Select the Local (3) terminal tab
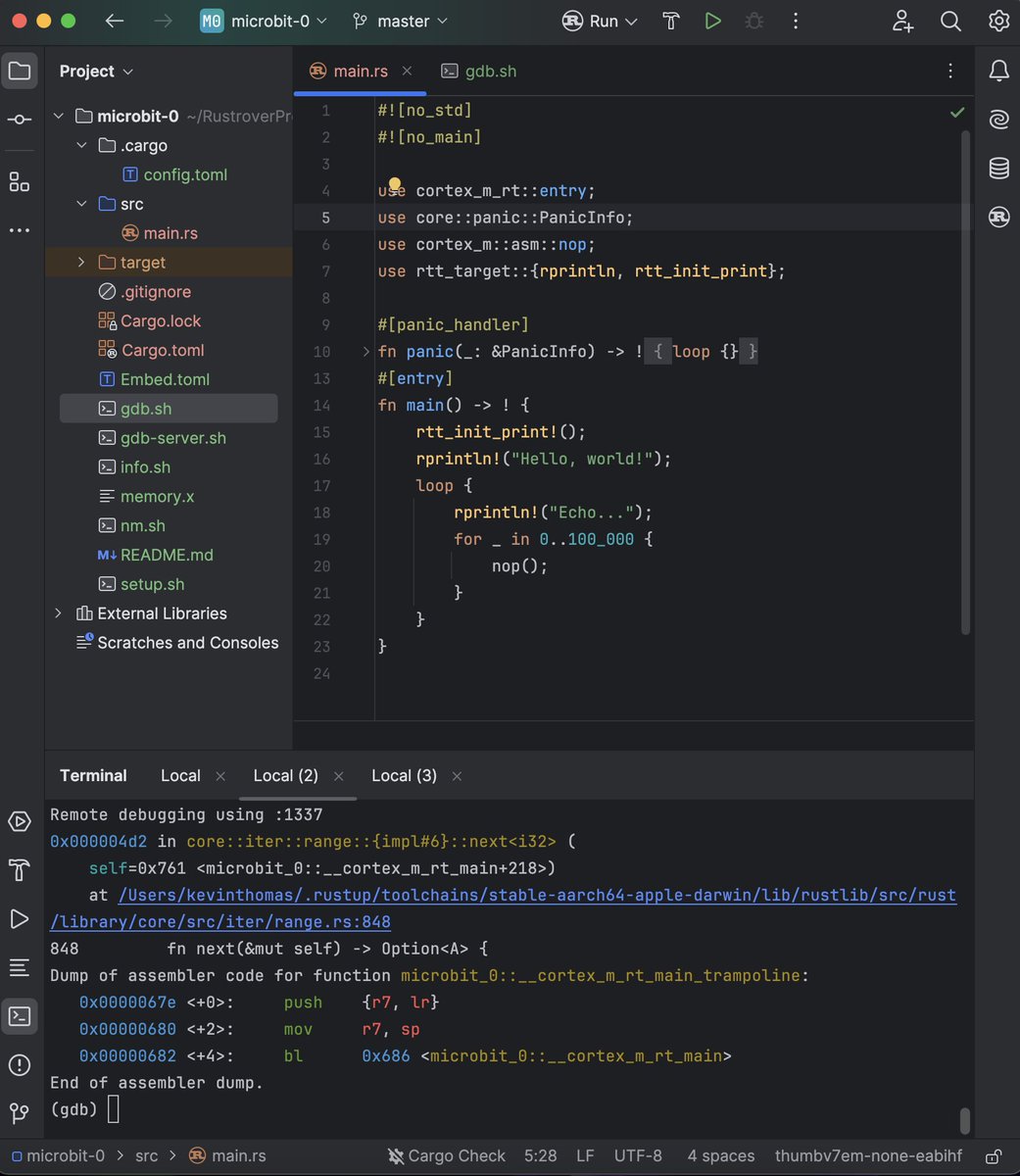The height and width of the screenshot is (1176, 1020). point(404,775)
